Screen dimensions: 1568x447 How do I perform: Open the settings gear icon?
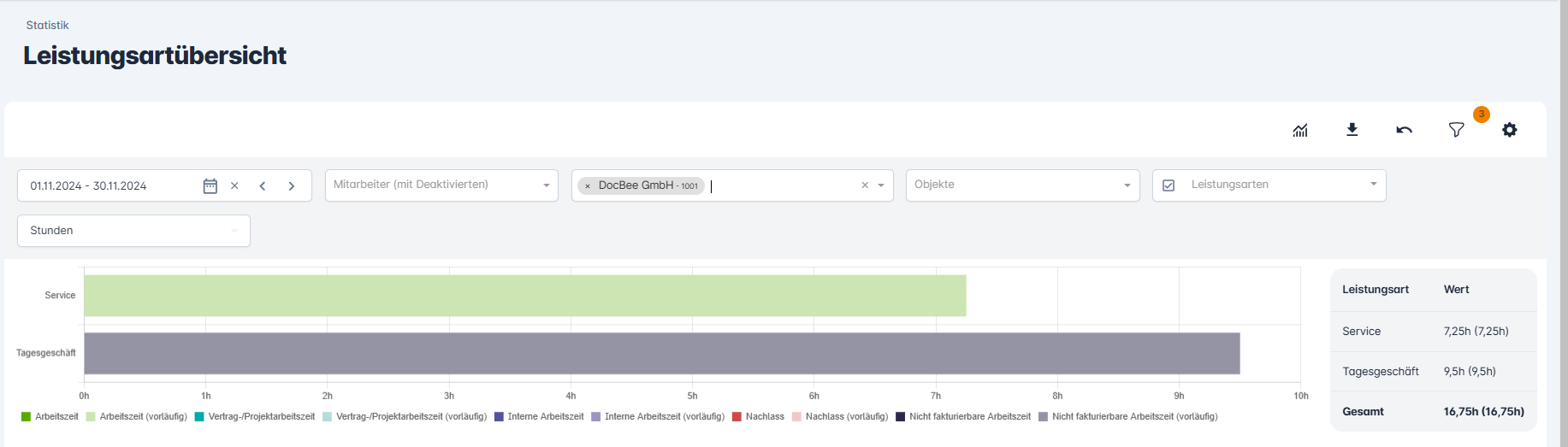(x=1509, y=130)
